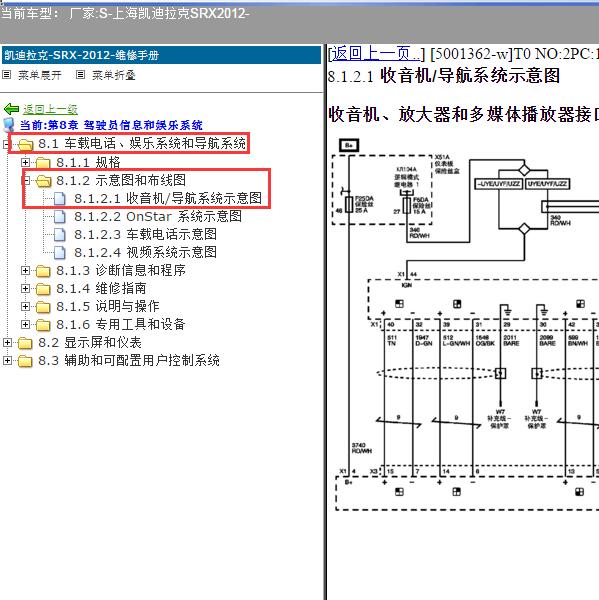Viewport: 599px width, 600px height.
Task: Open 8.1.2.2 OnStar 系统示意图
Action: point(158,217)
